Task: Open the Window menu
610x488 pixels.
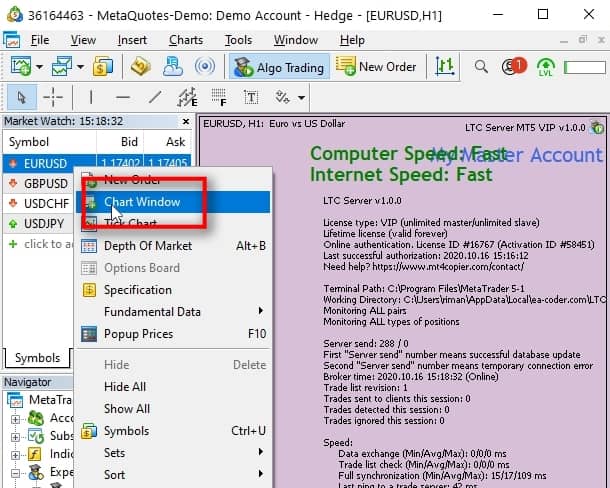Action: coord(296,40)
